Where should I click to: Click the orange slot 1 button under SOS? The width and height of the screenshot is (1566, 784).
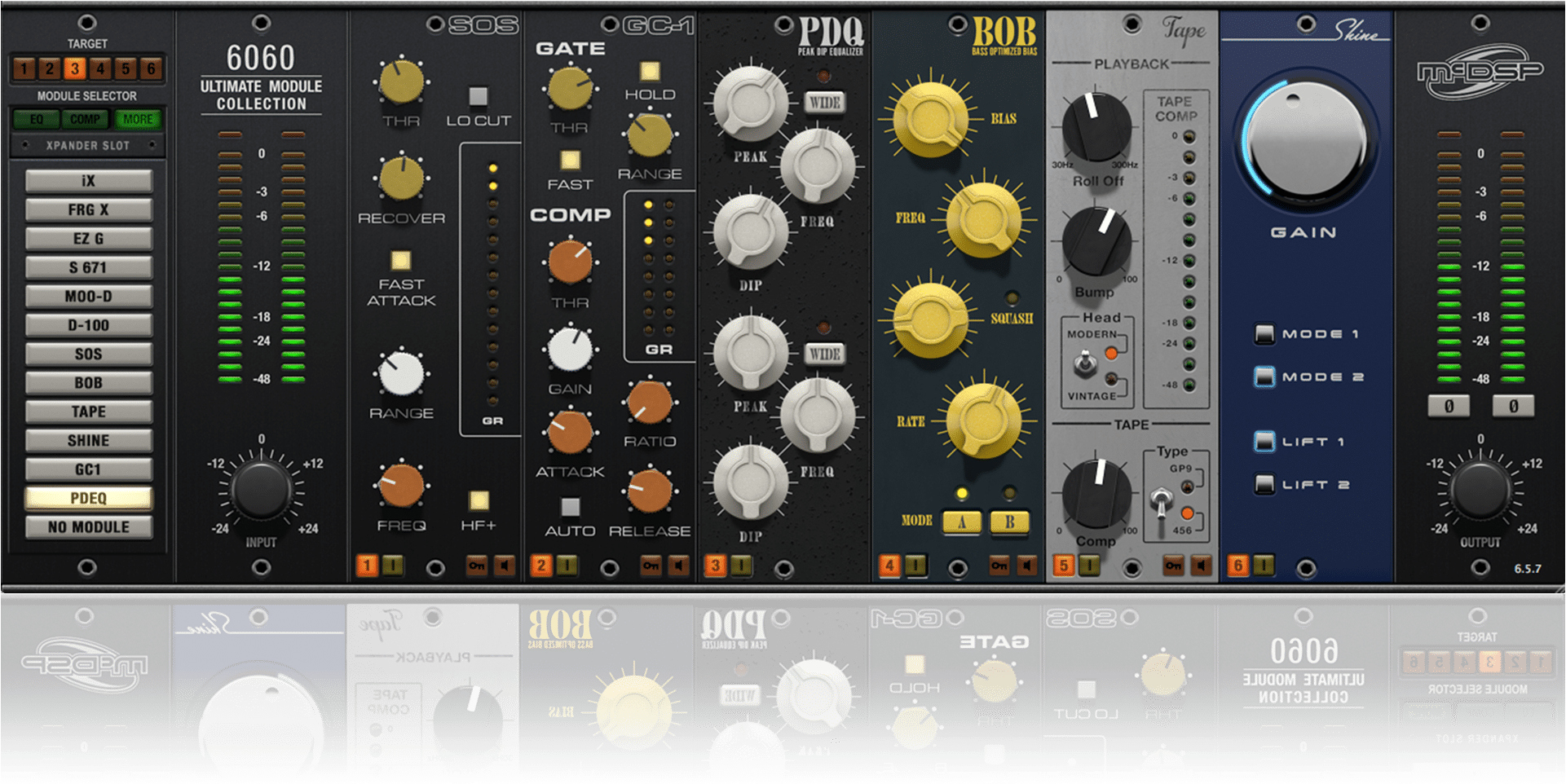[367, 566]
